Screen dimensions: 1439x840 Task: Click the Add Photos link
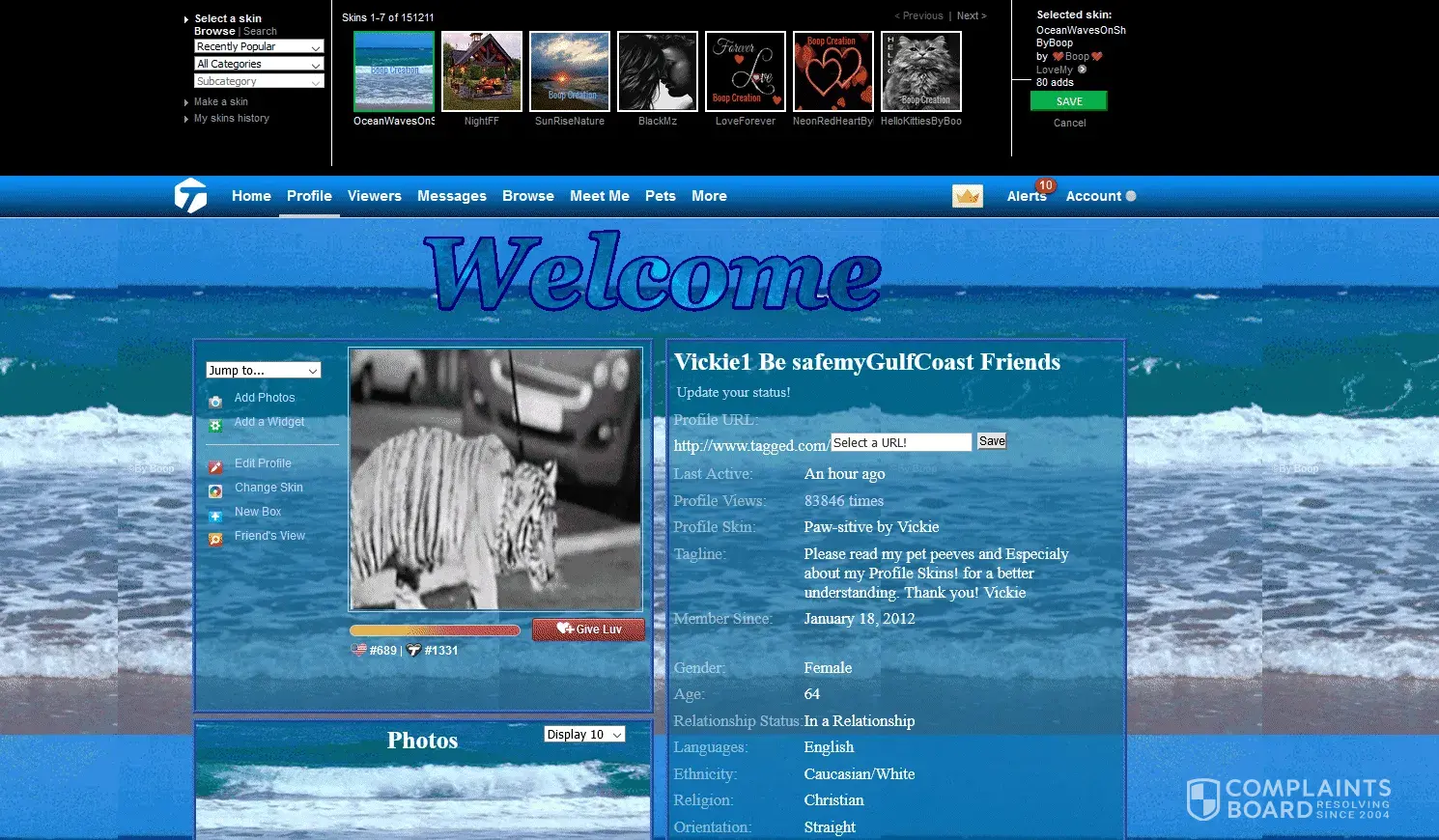click(265, 398)
